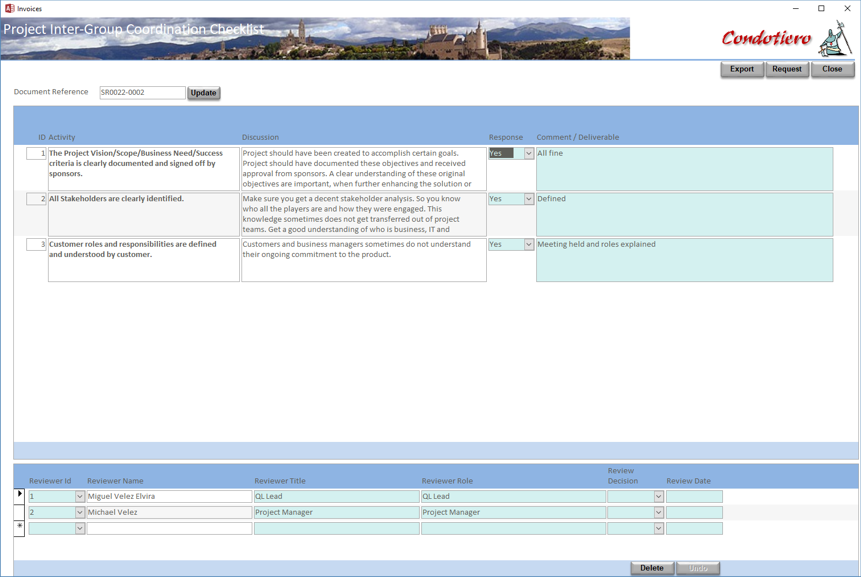Screen dimensions: 861x577
Task: Select the new record asterisk row selector
Action: [19, 528]
